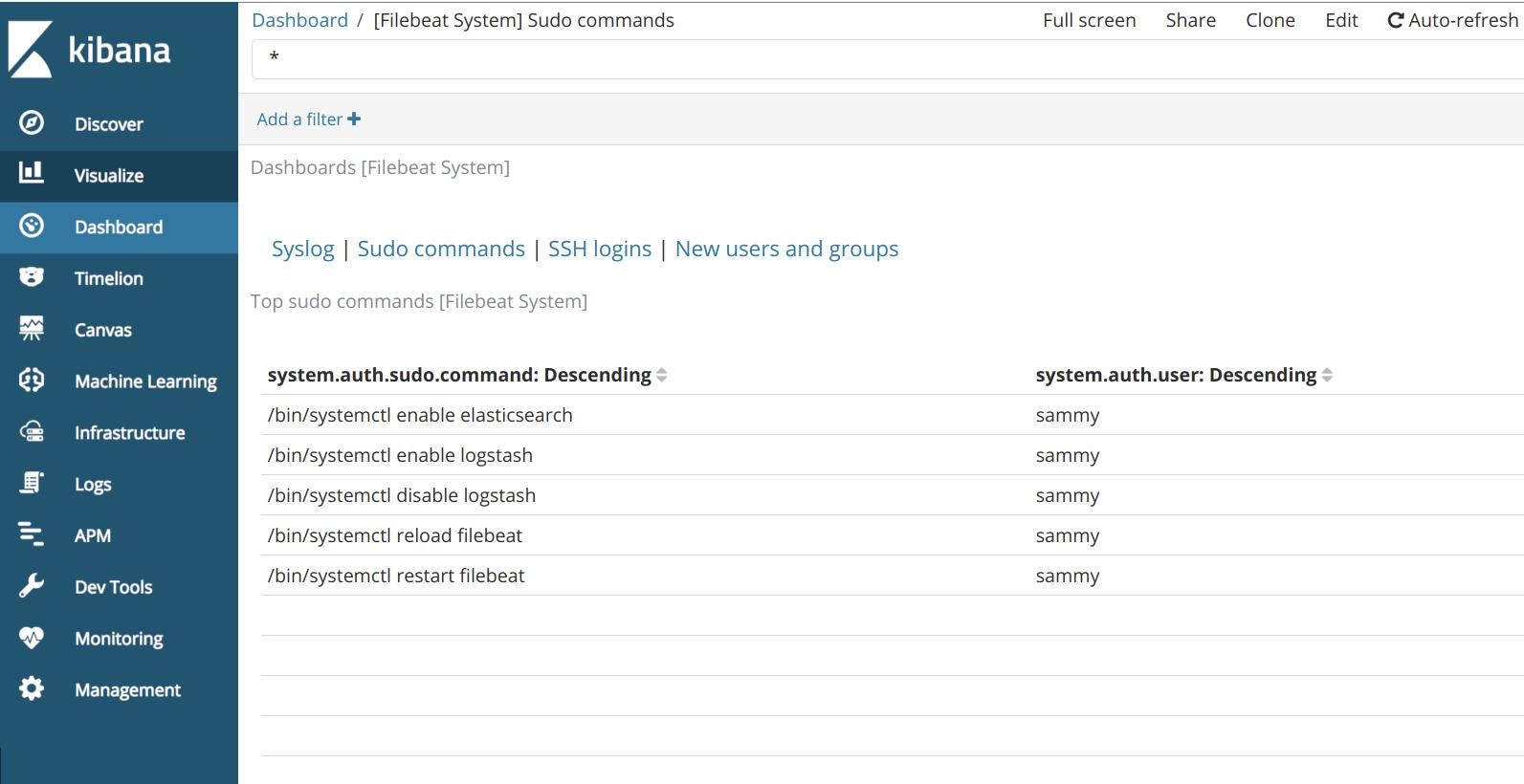Open New users and groups link
1524x784 pixels.
pyautogui.click(x=786, y=249)
